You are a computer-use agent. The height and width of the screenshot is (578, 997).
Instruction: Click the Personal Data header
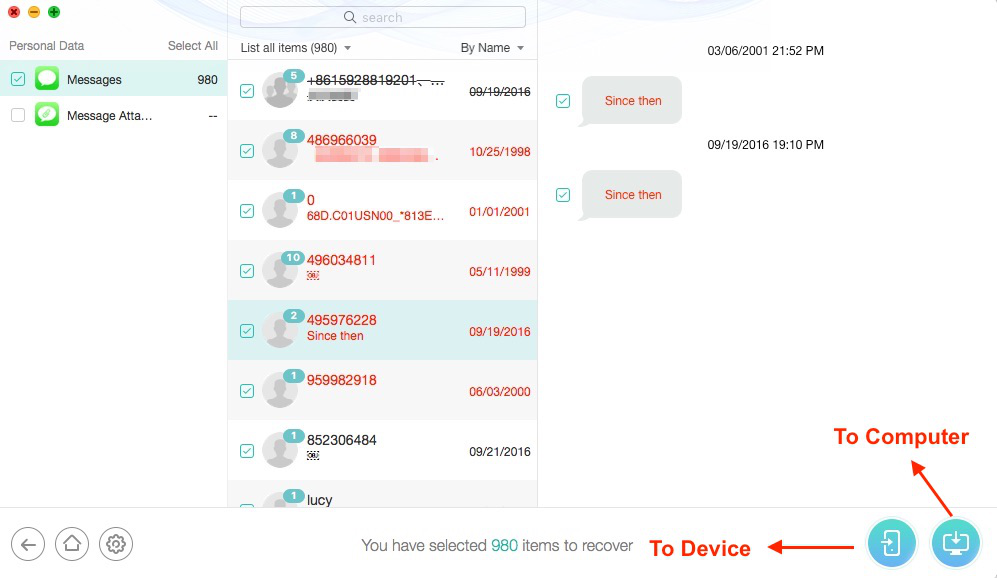click(x=46, y=46)
